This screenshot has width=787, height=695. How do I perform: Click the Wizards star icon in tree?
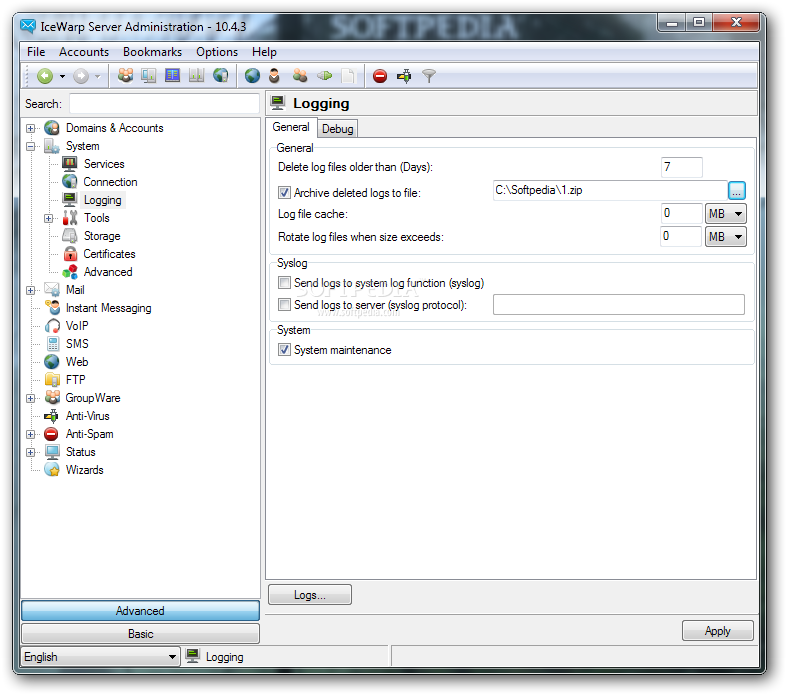click(52, 470)
